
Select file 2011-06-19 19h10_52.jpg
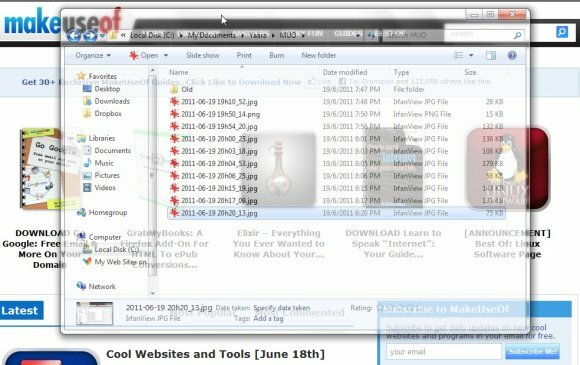point(219,102)
